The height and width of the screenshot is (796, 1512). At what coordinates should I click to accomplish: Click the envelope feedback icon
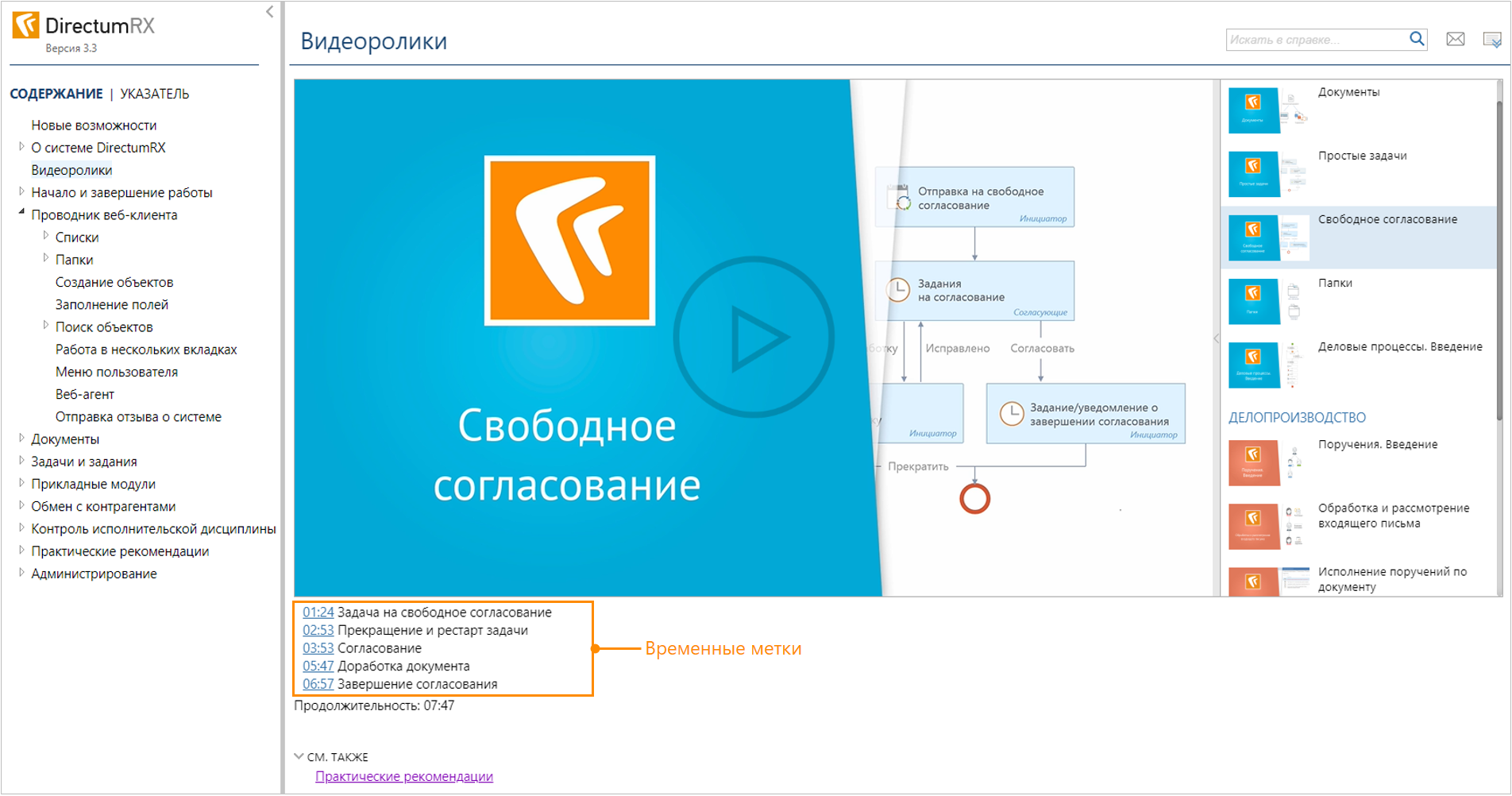coord(1455,39)
